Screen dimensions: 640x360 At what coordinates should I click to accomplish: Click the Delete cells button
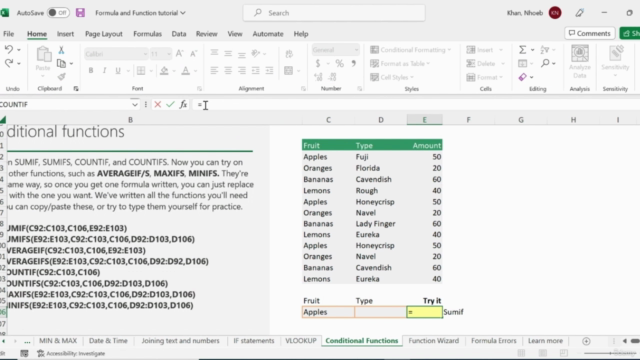[x=485, y=64]
